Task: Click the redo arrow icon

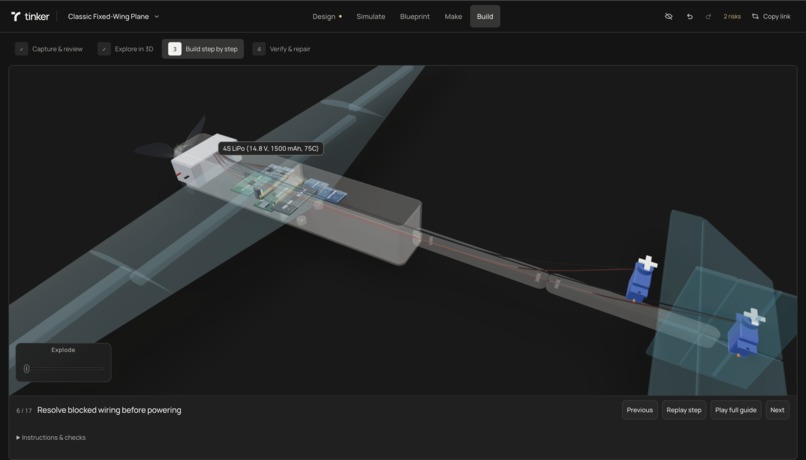Action: [x=708, y=16]
